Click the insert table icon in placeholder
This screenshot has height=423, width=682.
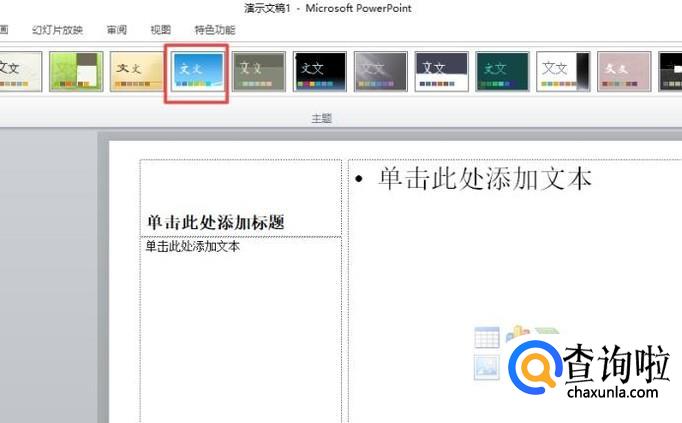(x=487, y=337)
